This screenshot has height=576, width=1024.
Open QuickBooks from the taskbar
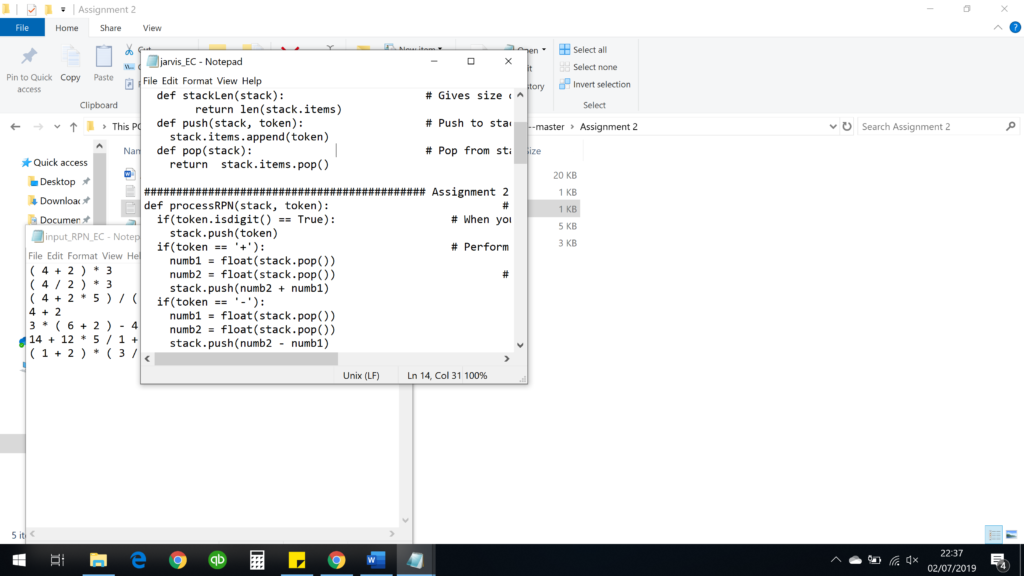coord(218,558)
